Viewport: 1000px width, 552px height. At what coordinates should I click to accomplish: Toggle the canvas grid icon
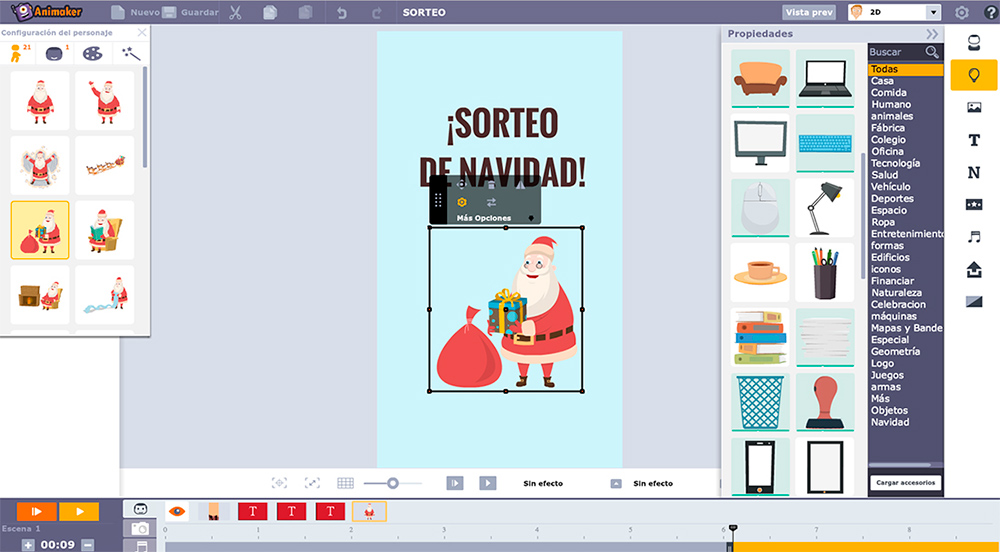pyautogui.click(x=345, y=483)
